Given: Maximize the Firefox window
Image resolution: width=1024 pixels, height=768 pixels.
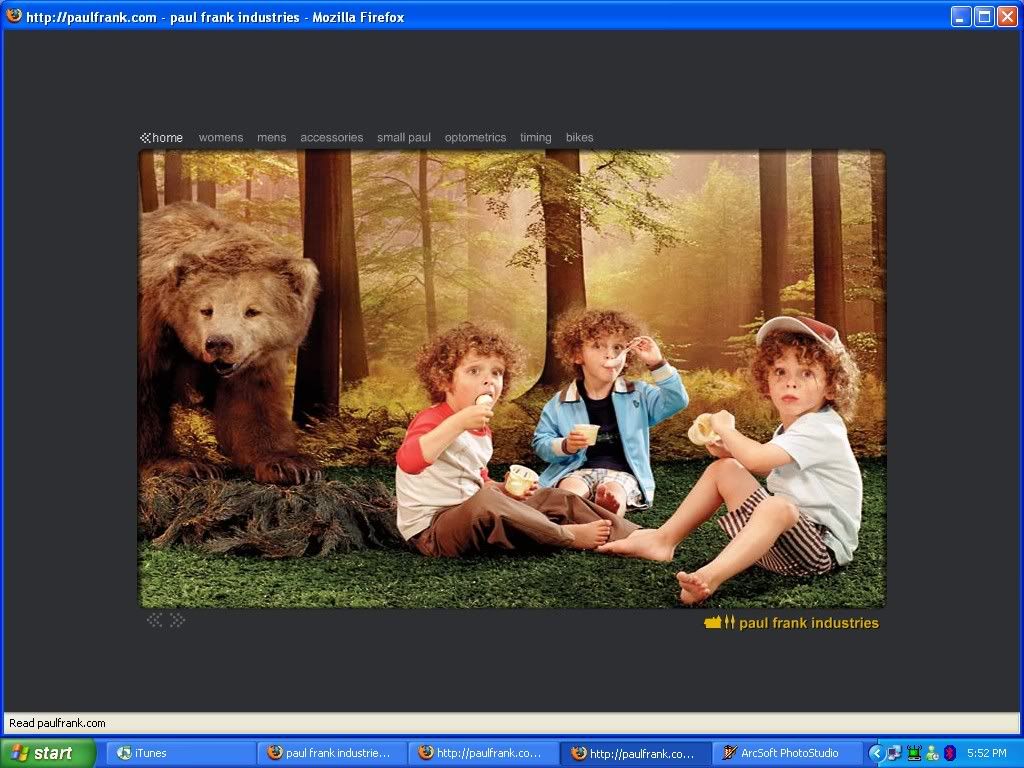Looking at the screenshot, I should point(984,16).
